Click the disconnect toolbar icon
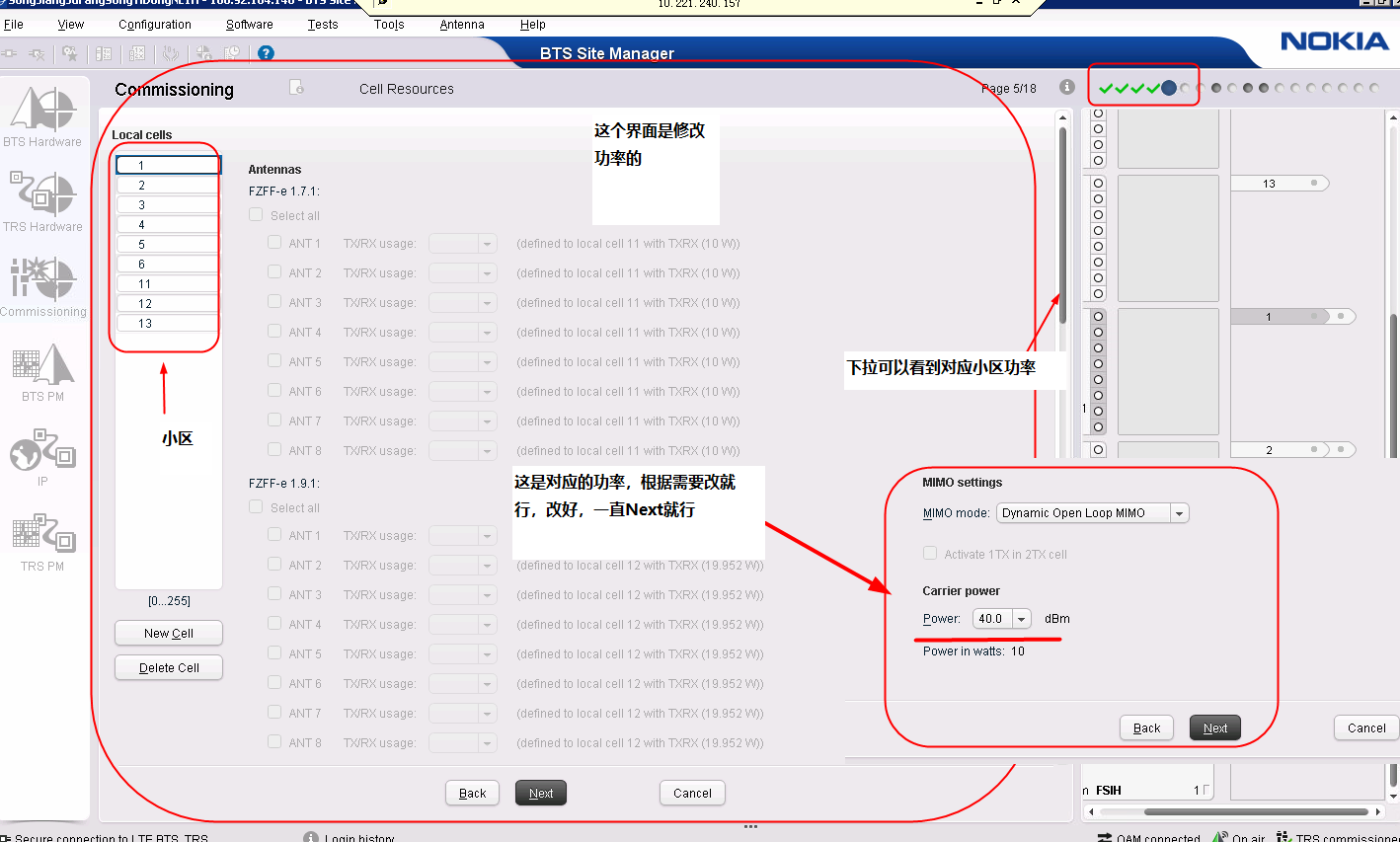Viewport: 1400px width, 842px height. point(37,53)
